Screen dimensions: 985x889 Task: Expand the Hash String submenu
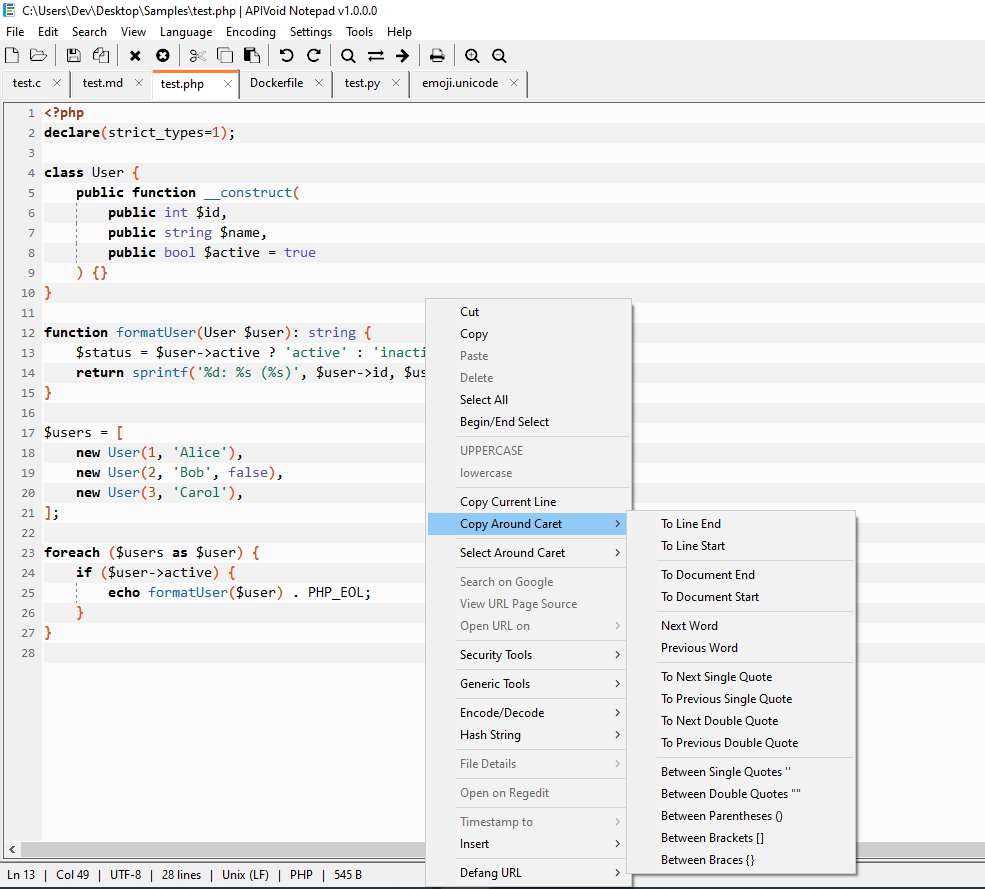527,735
